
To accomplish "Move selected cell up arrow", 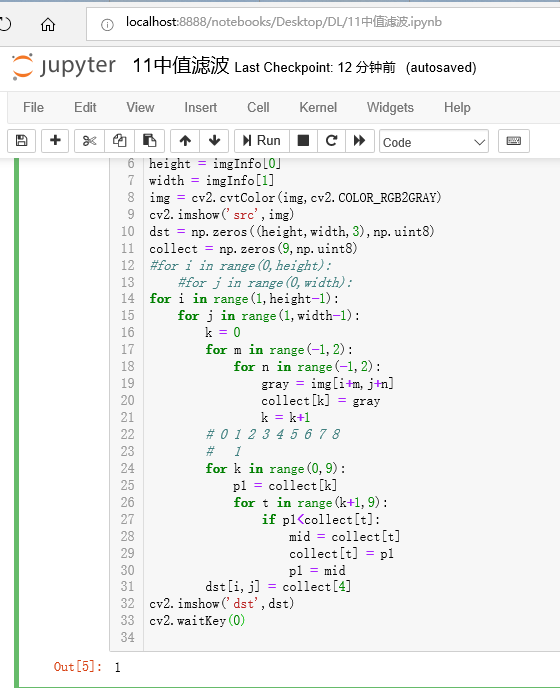I will (x=185, y=141).
